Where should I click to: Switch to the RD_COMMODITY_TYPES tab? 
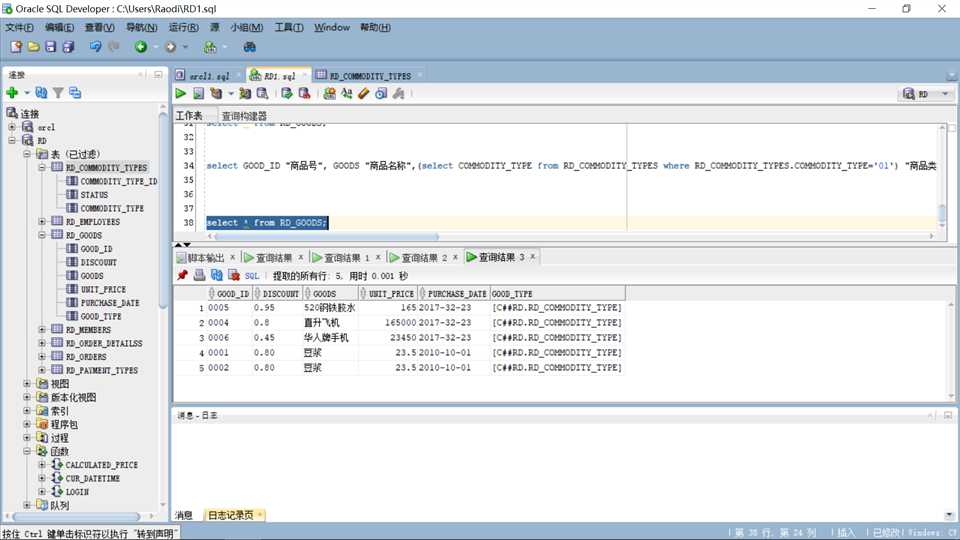coord(370,76)
